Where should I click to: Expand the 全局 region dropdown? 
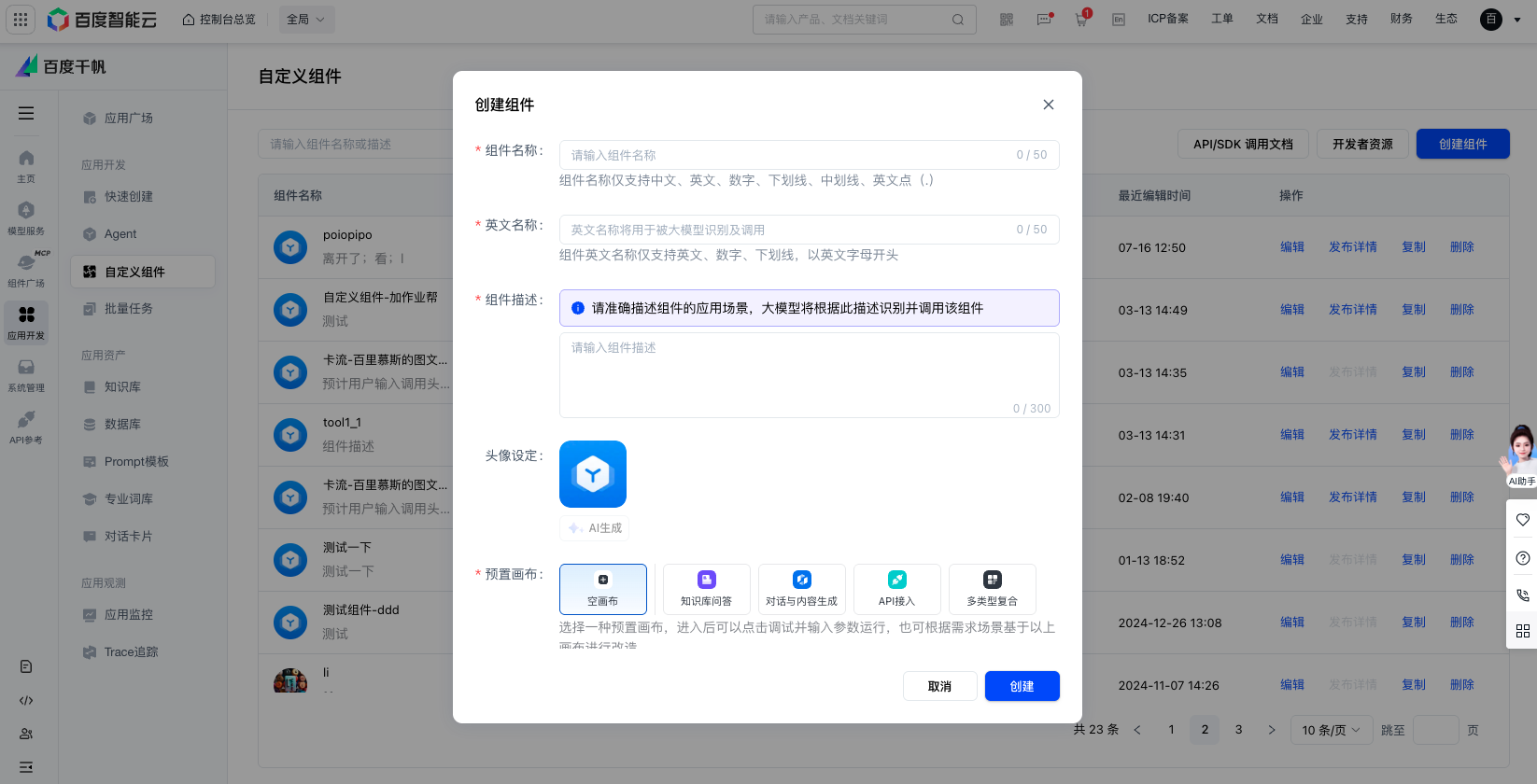(x=306, y=20)
